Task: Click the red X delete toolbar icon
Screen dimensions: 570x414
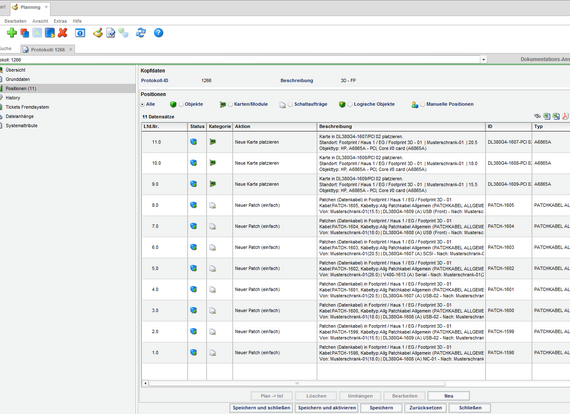Action: pos(63,33)
